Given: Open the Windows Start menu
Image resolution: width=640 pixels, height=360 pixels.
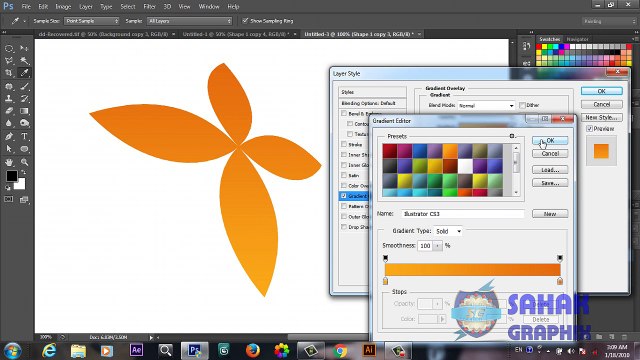Looking at the screenshot, I should (x=12, y=351).
